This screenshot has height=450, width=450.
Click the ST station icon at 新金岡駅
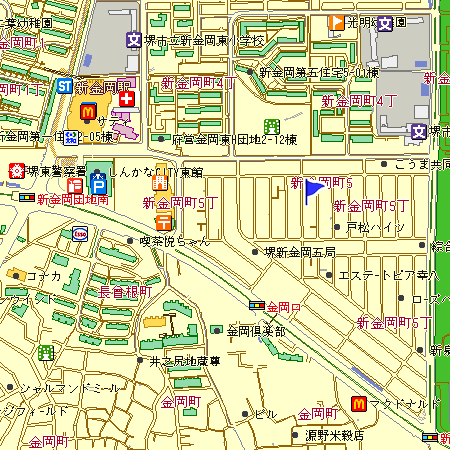tap(64, 86)
